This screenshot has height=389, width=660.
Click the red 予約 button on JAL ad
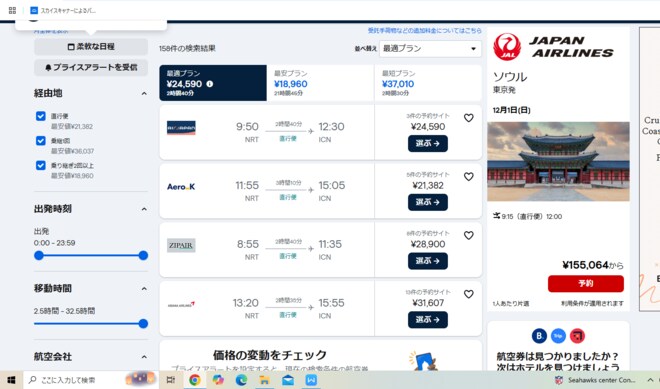point(585,283)
